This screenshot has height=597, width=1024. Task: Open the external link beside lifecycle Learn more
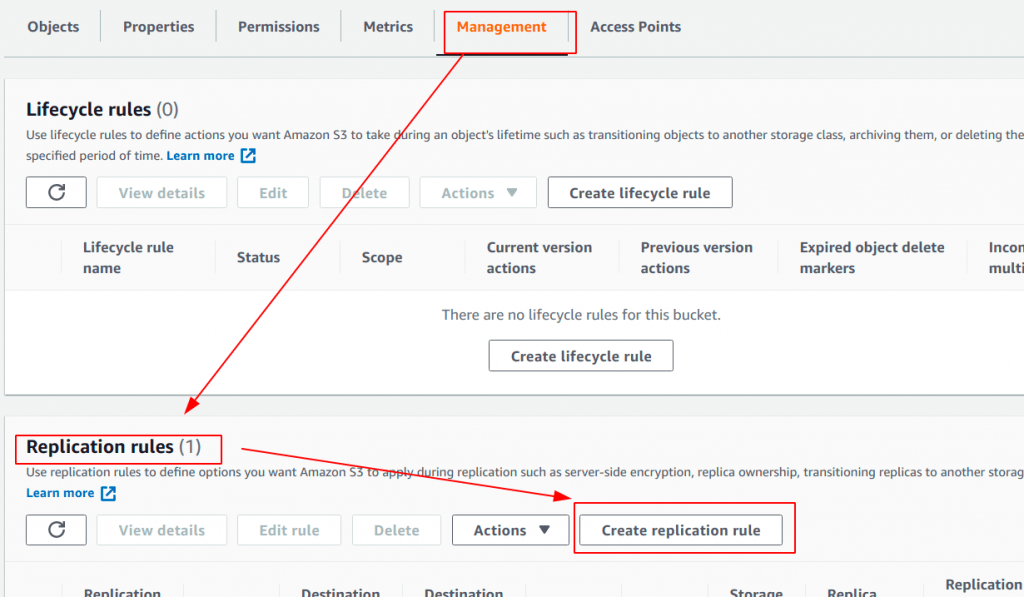click(x=250, y=155)
